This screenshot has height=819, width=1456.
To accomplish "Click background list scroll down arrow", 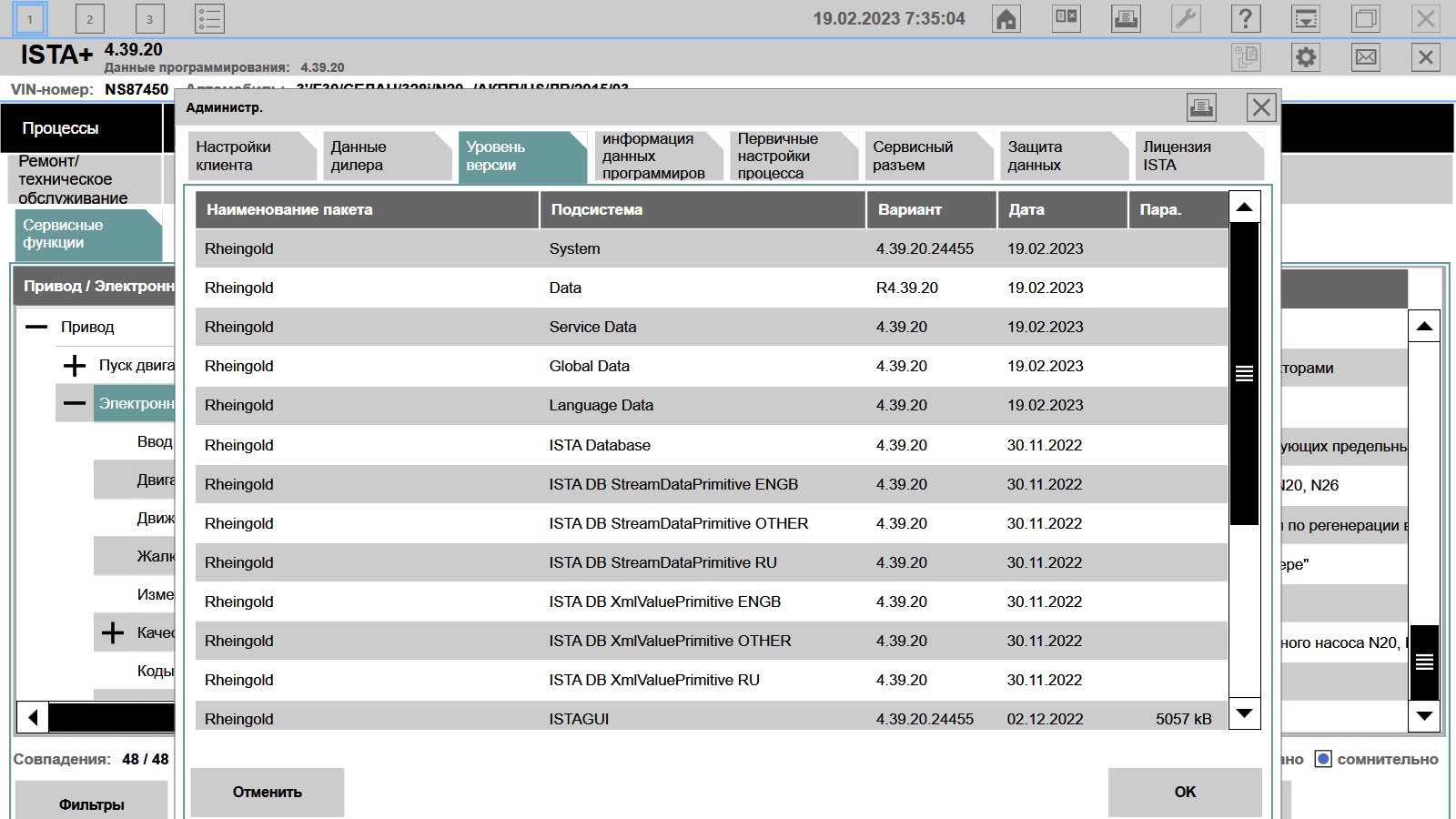I will (x=1424, y=716).
